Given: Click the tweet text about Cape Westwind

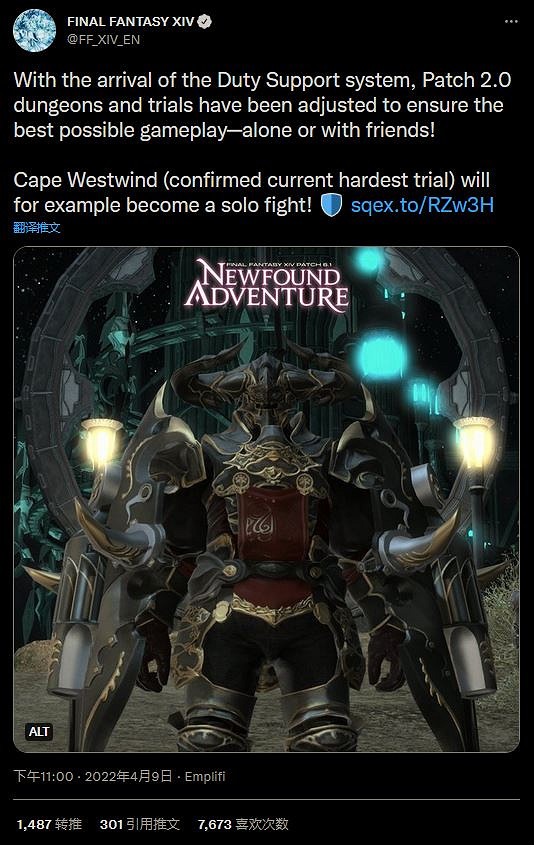Looking at the screenshot, I should pos(253,192).
